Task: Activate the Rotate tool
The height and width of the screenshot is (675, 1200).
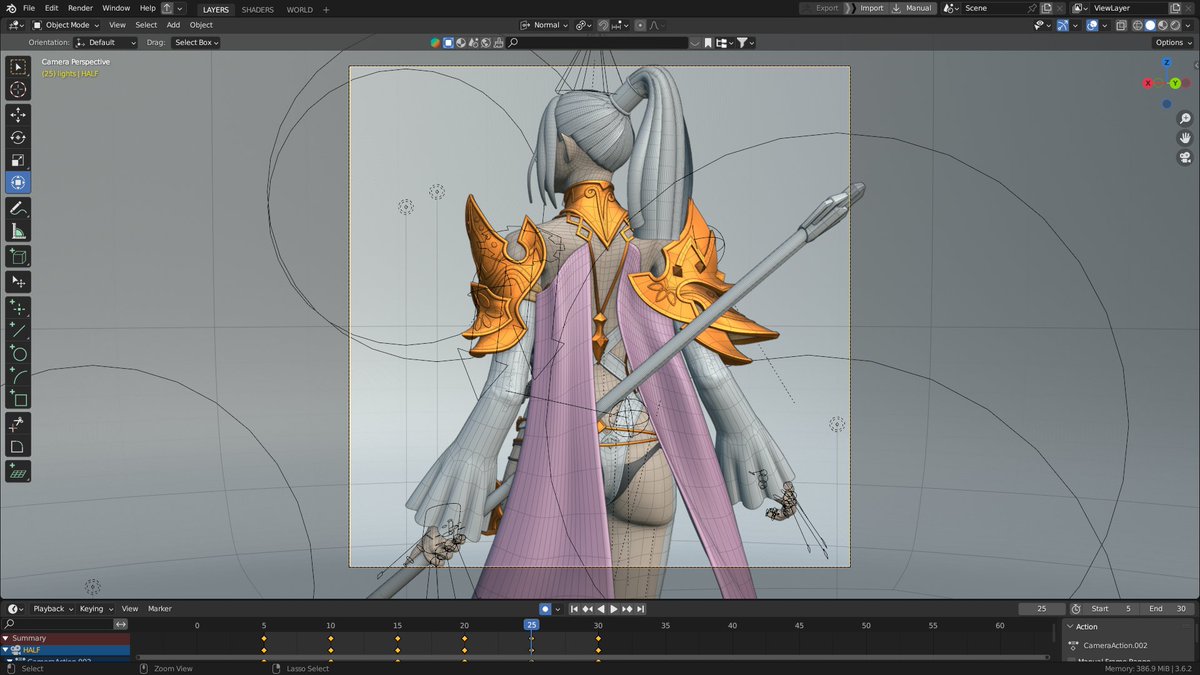Action: coord(18,138)
